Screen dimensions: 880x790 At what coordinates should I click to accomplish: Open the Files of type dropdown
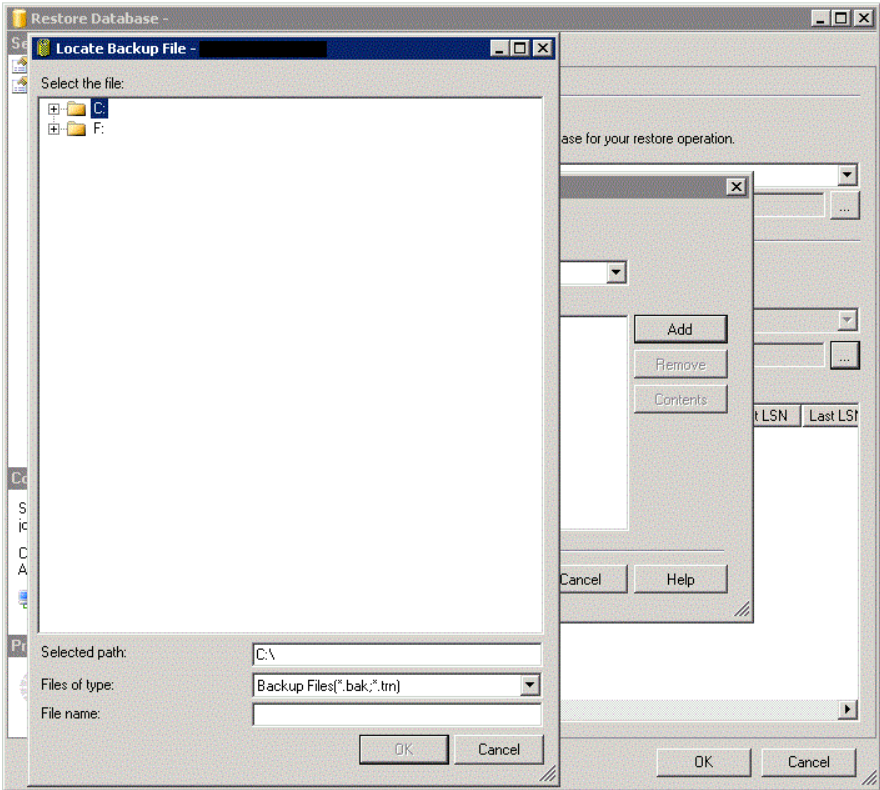(x=529, y=685)
